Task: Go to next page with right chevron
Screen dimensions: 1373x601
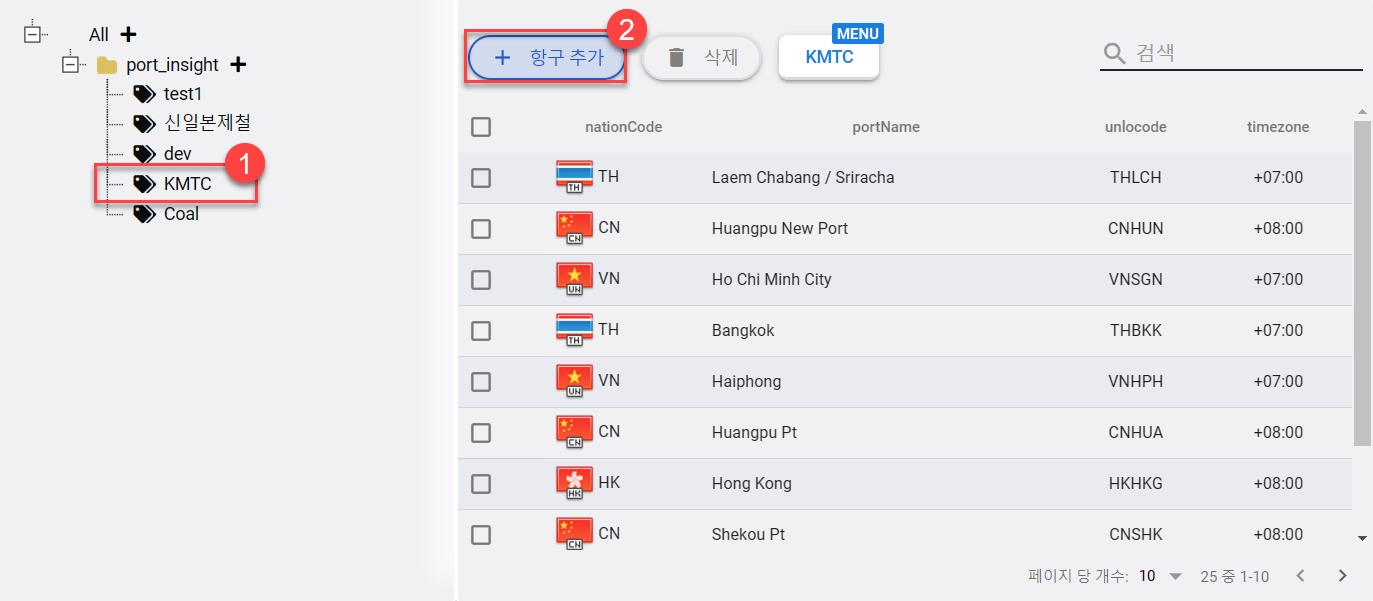Action: click(x=1343, y=576)
